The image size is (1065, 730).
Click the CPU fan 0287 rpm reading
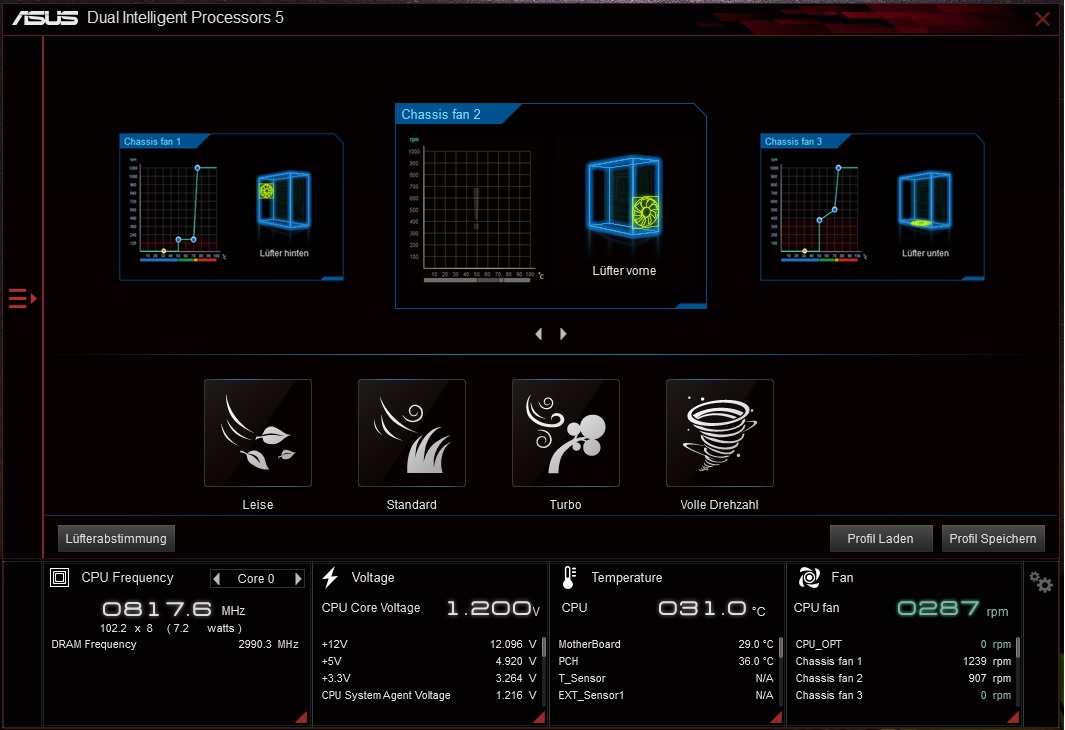(x=939, y=608)
